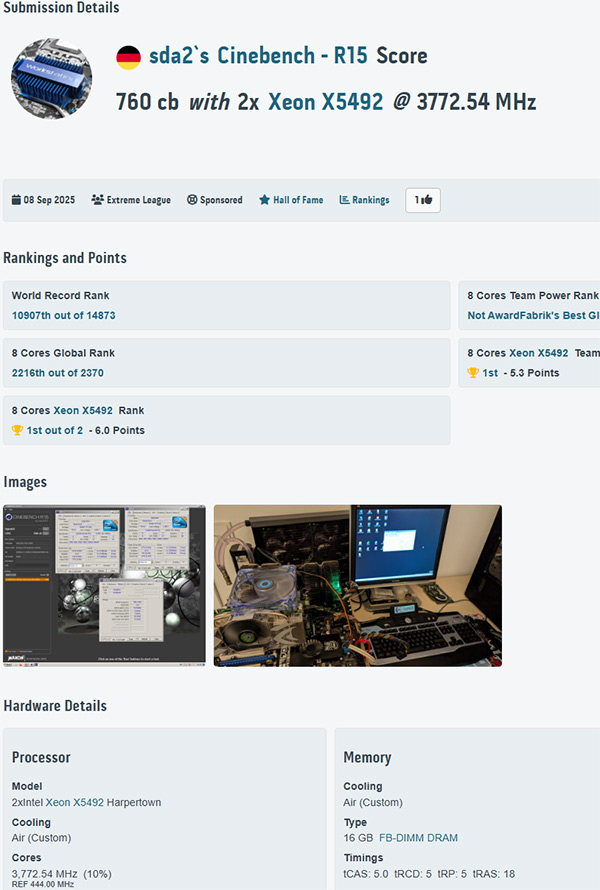Select the 16 GB memory size text
Screen dimensions: 600x890
tap(358, 838)
